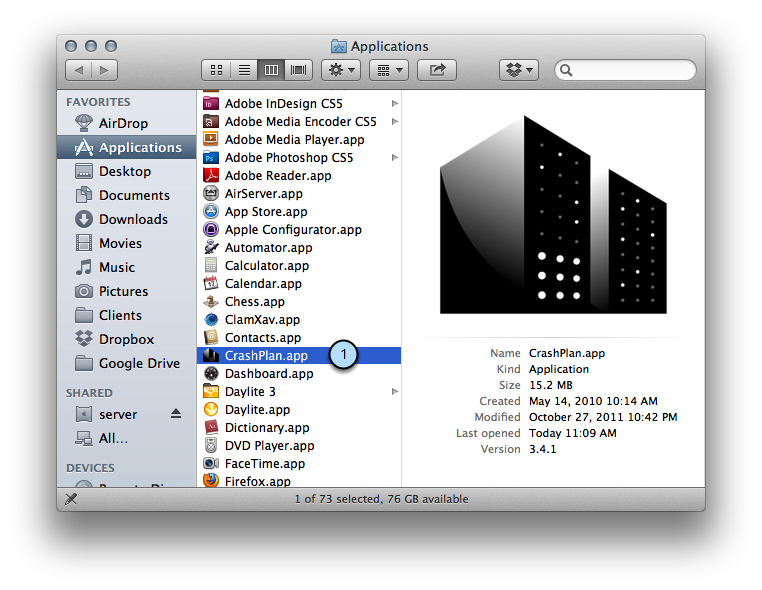Screen dimensions: 762x590
Task: Select Apple Configurator.app
Action: [x=299, y=229]
